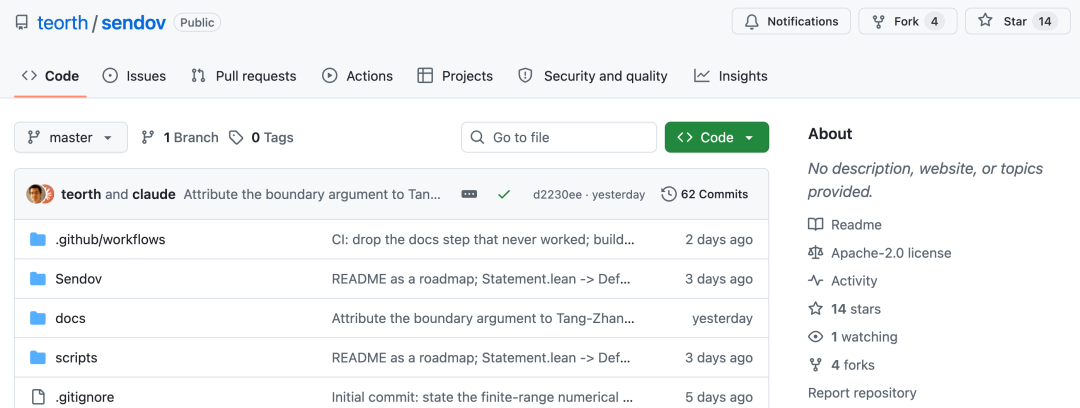Click the docs folder icon
Screen dimensions: 1080x408
37,318
